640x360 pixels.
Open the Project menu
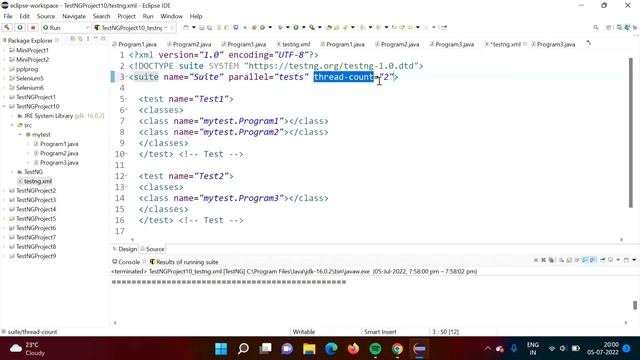click(x=127, y=16)
